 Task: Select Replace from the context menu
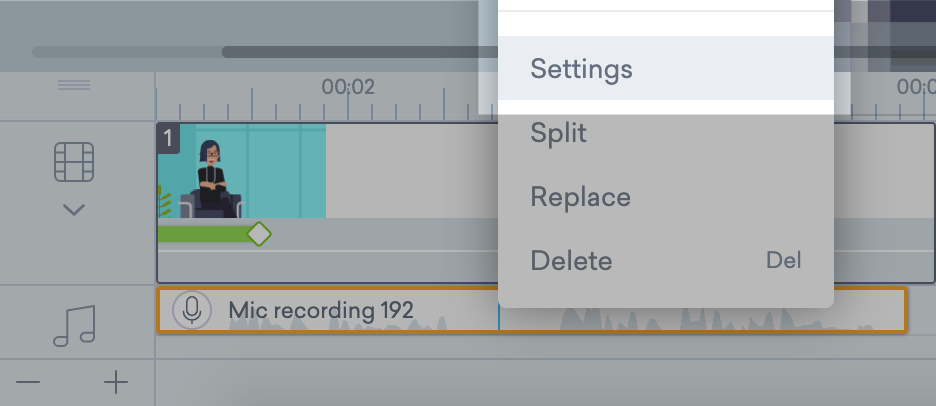[580, 197]
